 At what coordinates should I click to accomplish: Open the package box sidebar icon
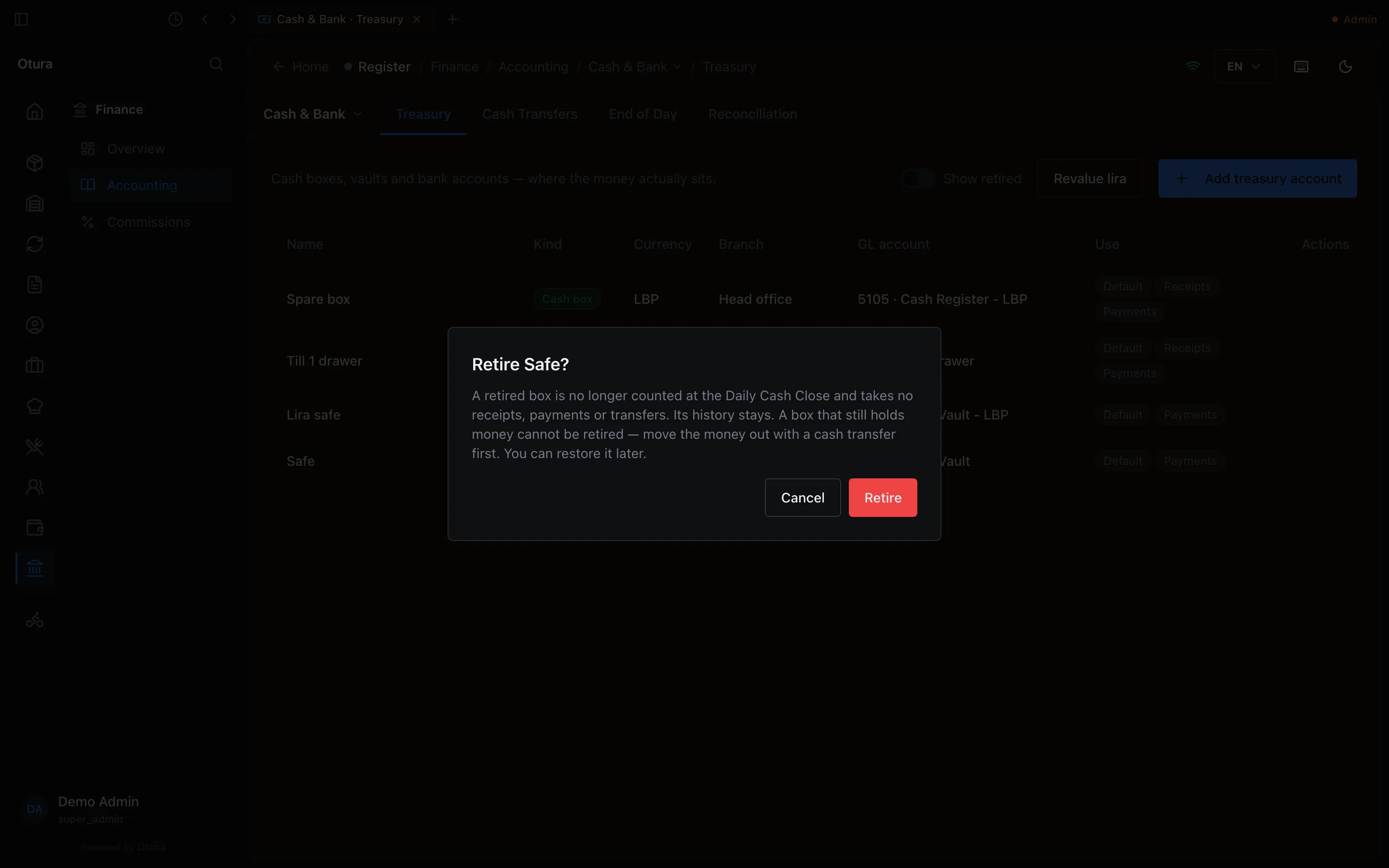tap(34, 163)
